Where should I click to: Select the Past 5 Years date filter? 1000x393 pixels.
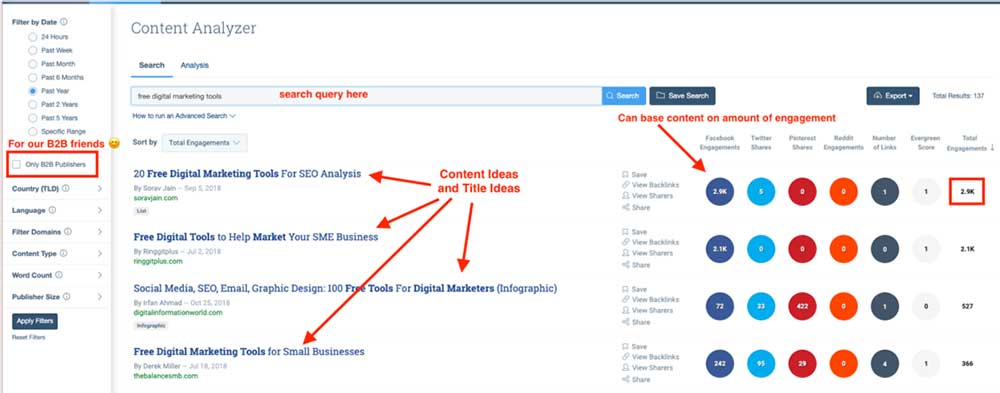(x=33, y=118)
